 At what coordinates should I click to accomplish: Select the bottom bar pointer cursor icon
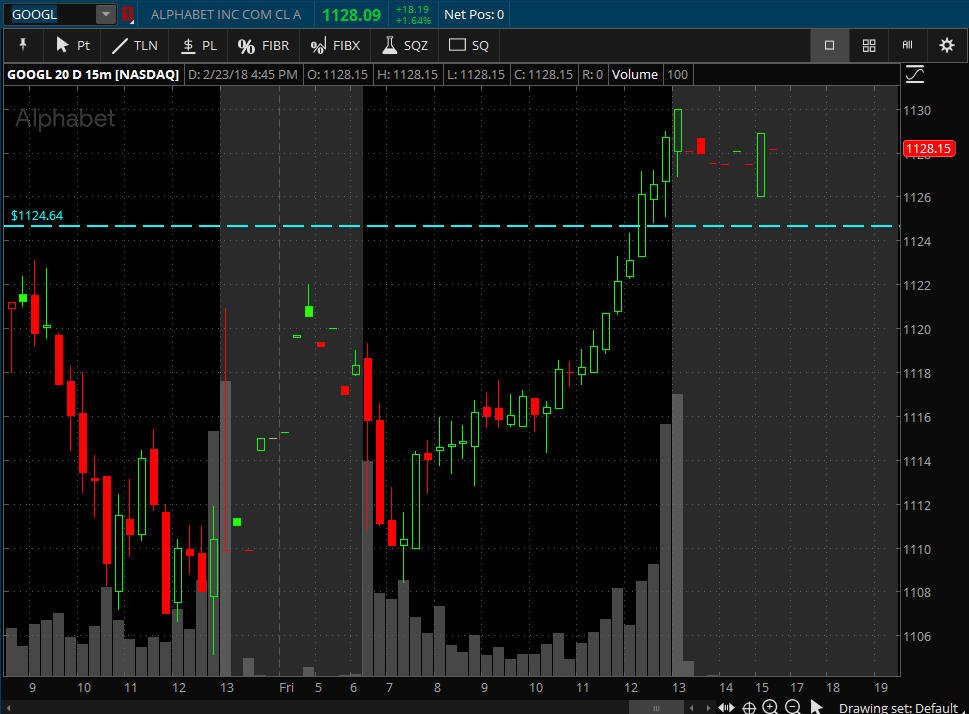(816, 707)
